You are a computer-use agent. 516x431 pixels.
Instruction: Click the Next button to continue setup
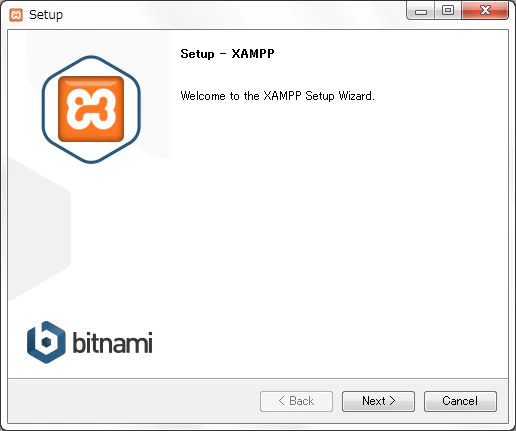378,401
